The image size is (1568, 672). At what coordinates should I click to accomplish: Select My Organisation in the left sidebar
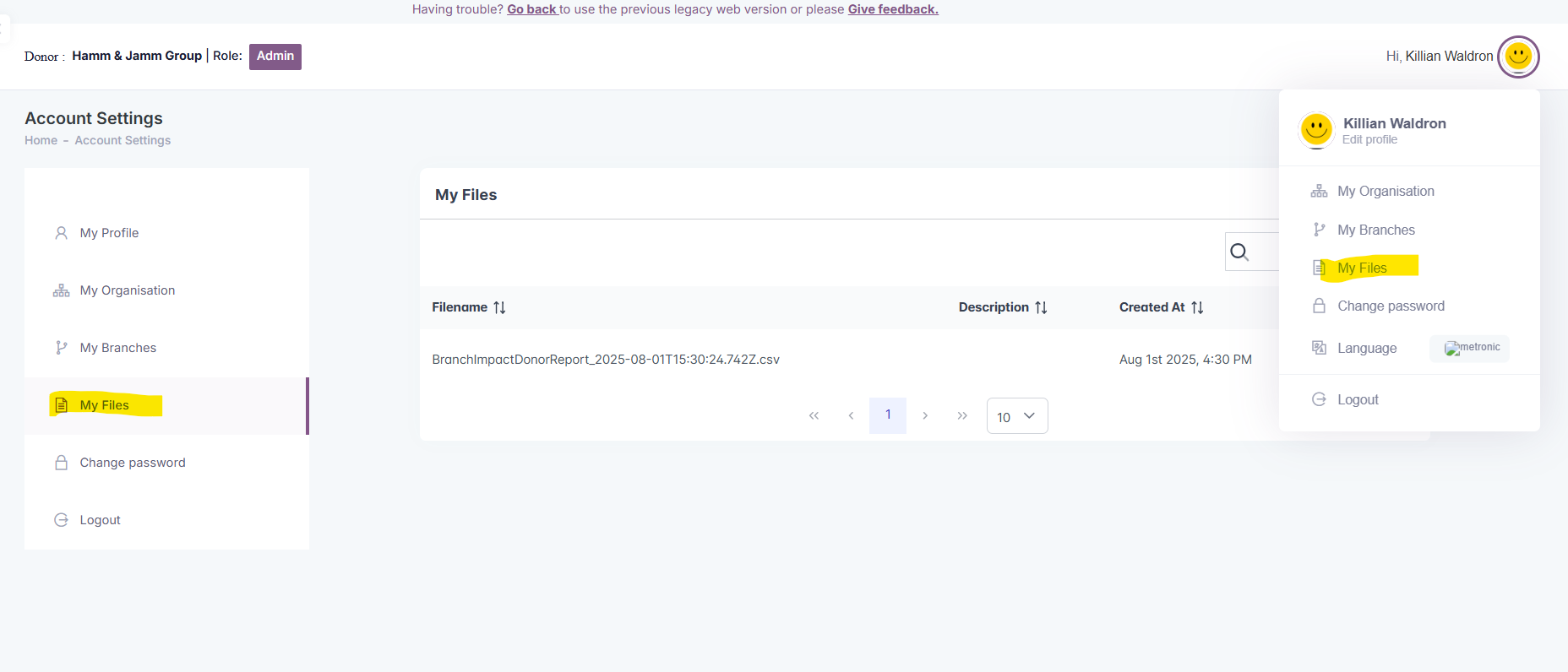point(127,290)
